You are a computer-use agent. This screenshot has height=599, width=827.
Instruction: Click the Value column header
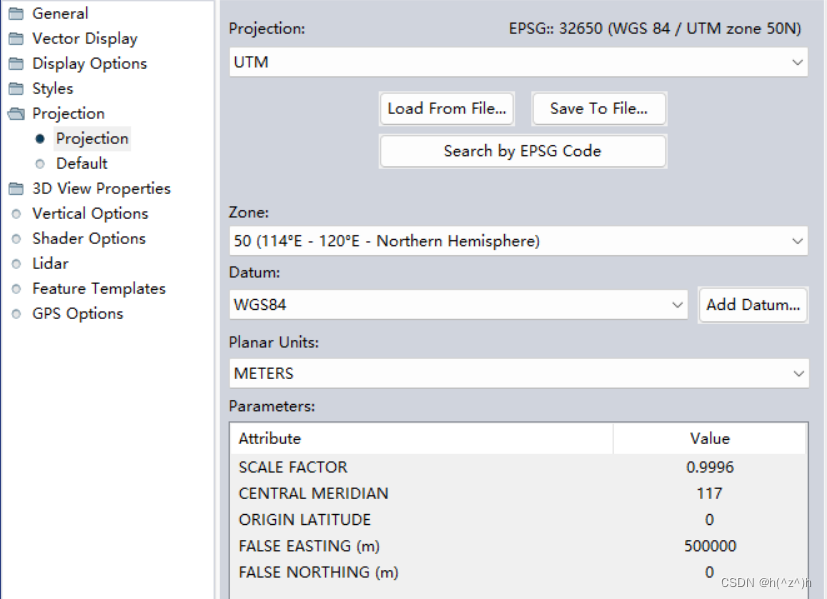(x=710, y=439)
